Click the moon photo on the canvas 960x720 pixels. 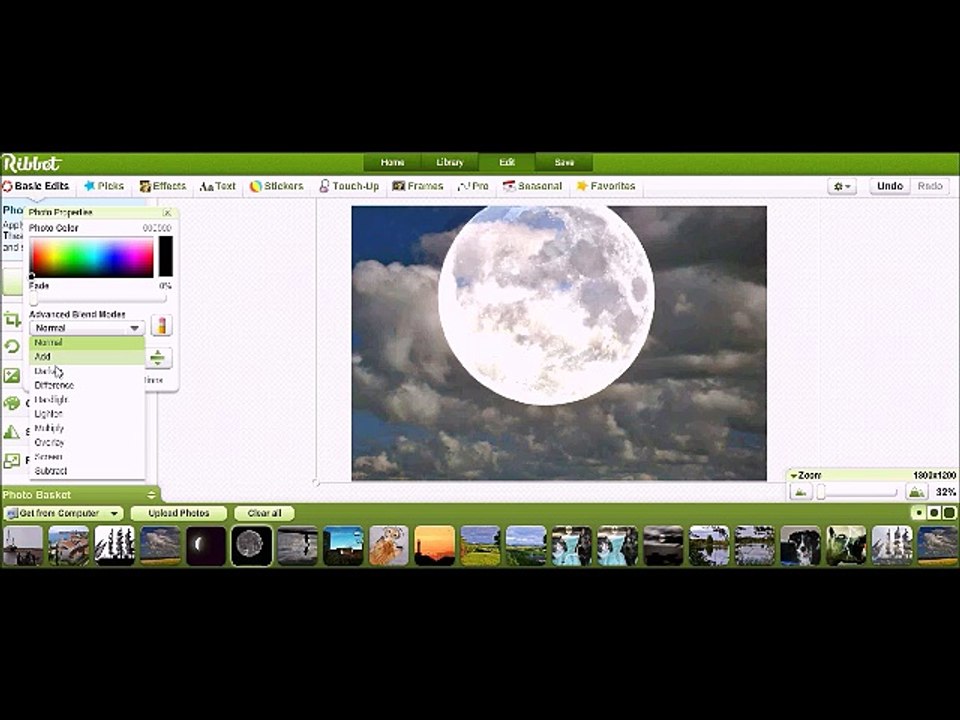(546, 304)
